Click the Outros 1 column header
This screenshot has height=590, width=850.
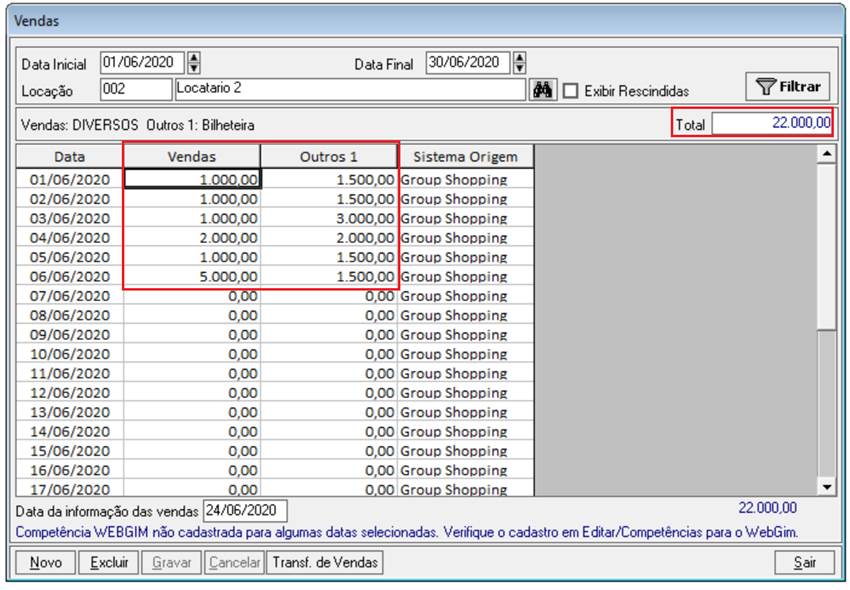coord(329,157)
